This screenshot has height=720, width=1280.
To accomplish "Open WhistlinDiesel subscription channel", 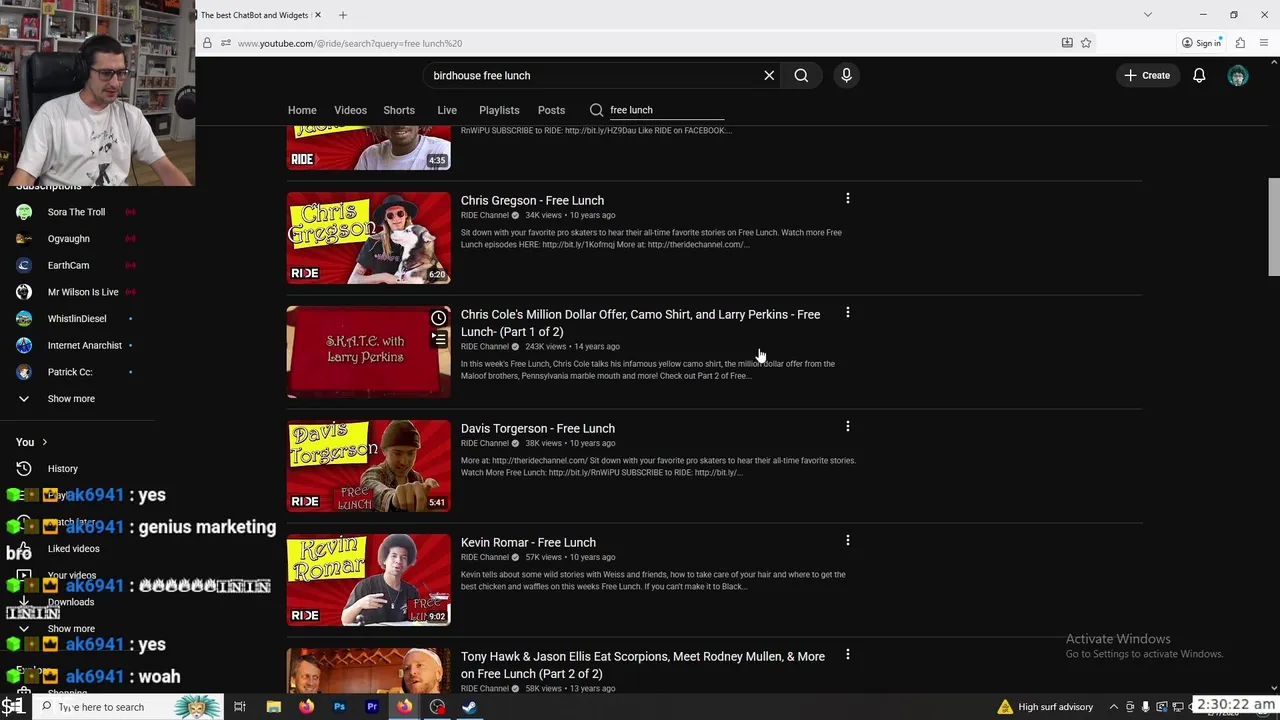I will tap(77, 319).
